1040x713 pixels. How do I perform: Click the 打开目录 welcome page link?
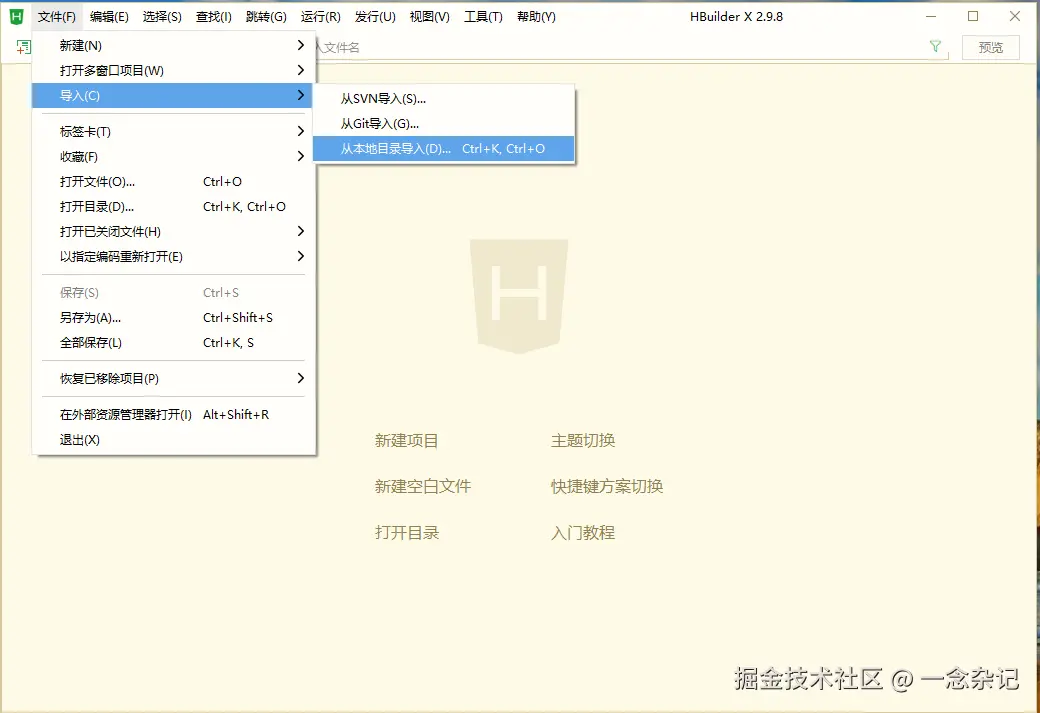pos(406,533)
